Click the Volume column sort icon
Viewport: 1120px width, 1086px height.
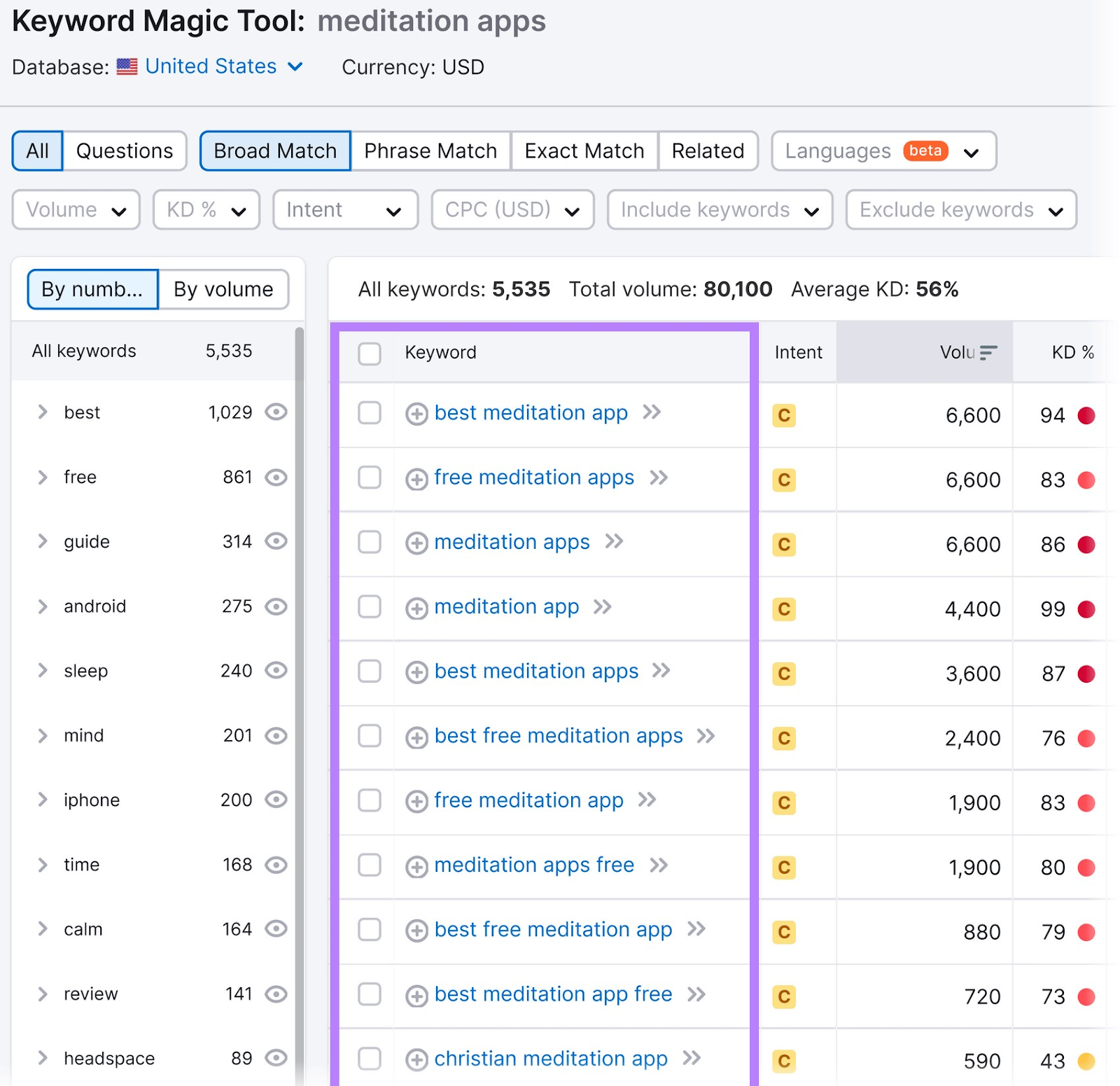(988, 353)
